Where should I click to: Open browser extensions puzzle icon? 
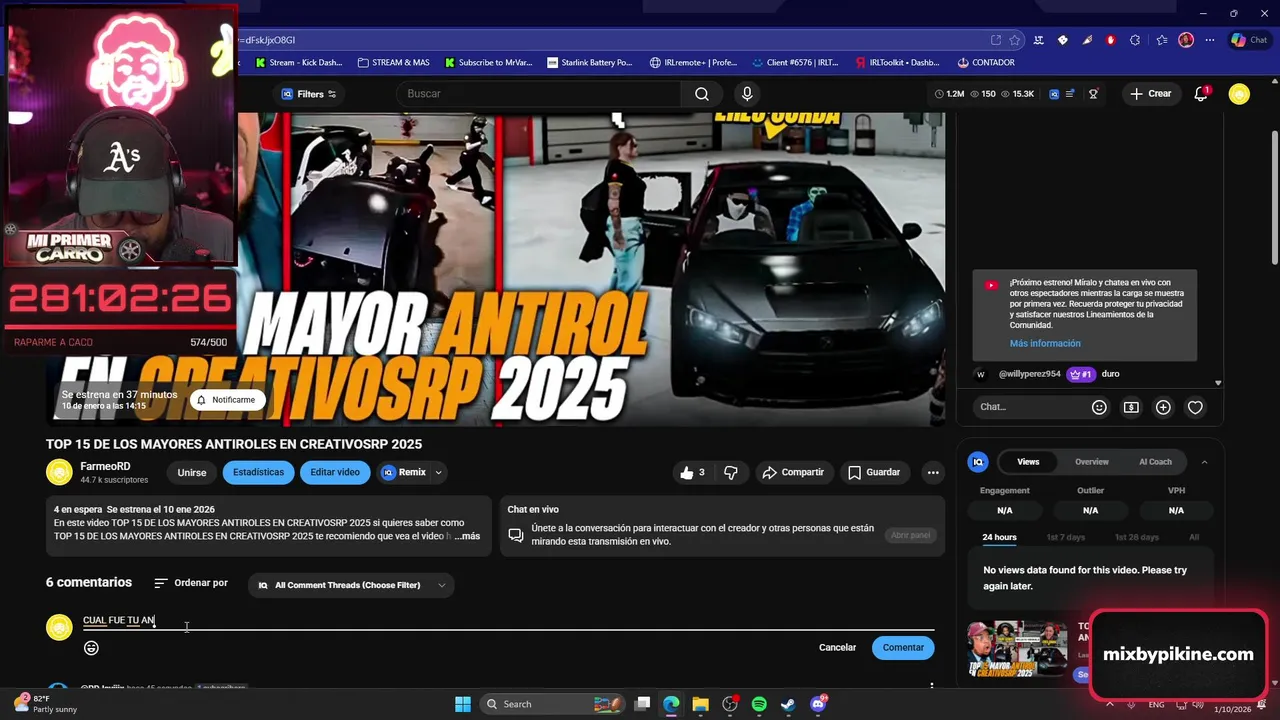pyautogui.click(x=1135, y=40)
